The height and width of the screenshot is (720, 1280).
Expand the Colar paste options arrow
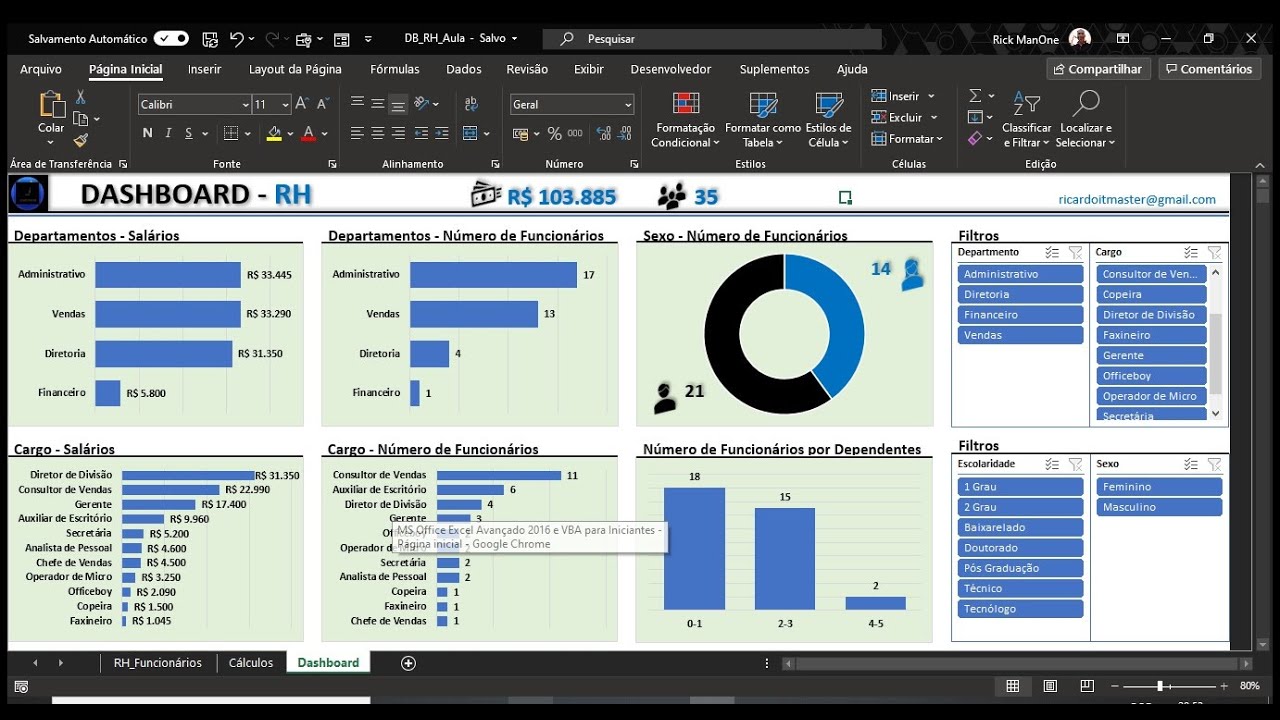51,142
